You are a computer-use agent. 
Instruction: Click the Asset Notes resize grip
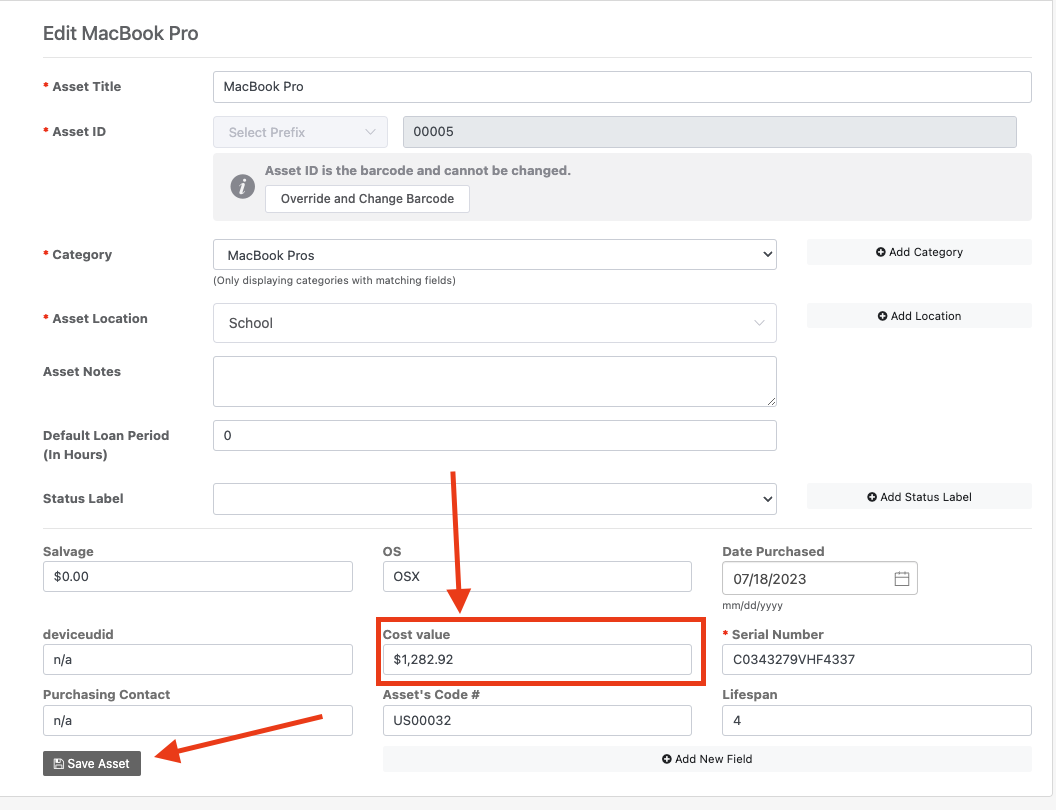point(771,401)
